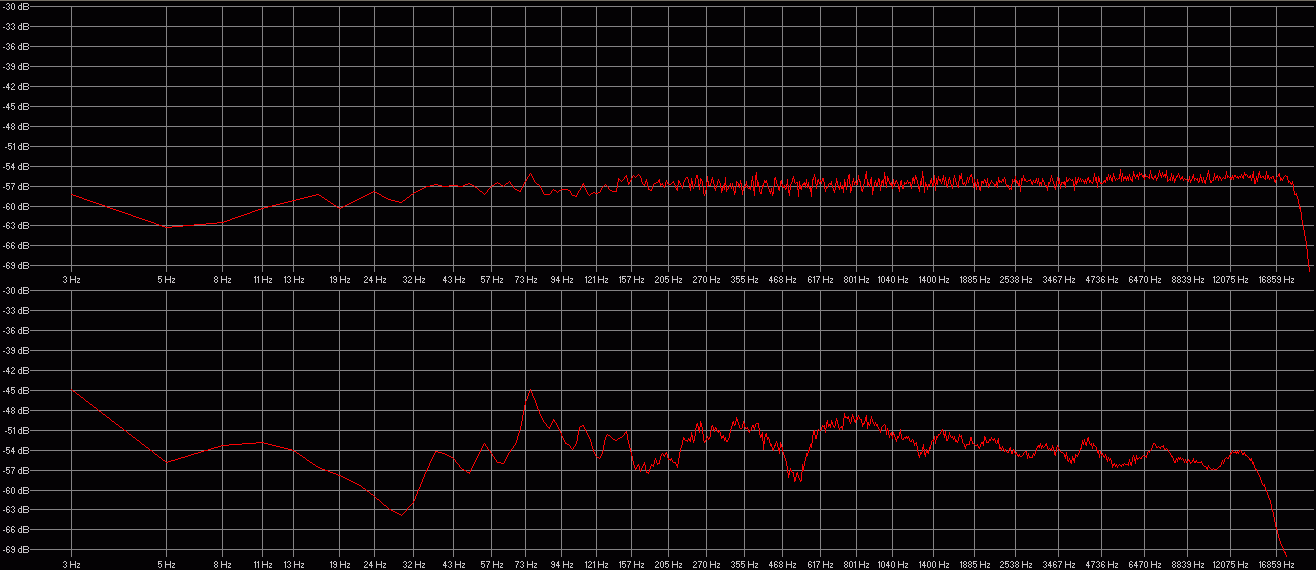Click the -51 dB label of the upper graph
The image size is (1316, 570).
click(x=16, y=147)
